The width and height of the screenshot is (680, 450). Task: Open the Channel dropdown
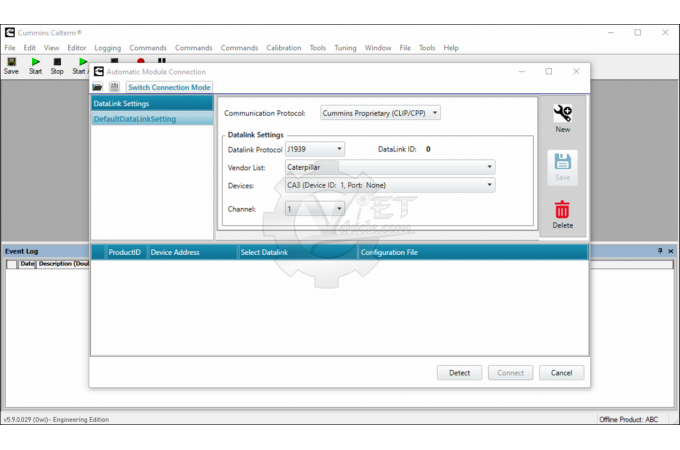pos(315,209)
